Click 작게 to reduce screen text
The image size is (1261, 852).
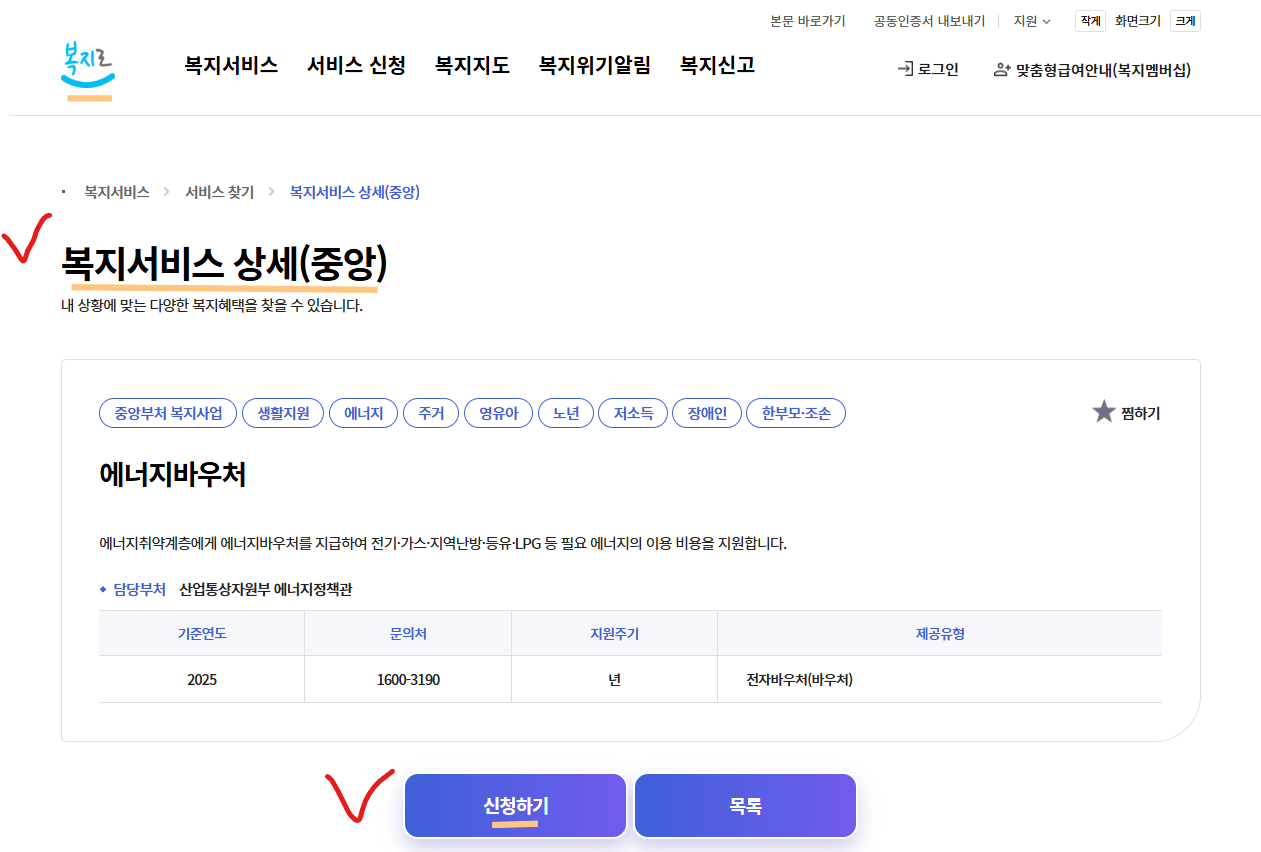click(1090, 20)
